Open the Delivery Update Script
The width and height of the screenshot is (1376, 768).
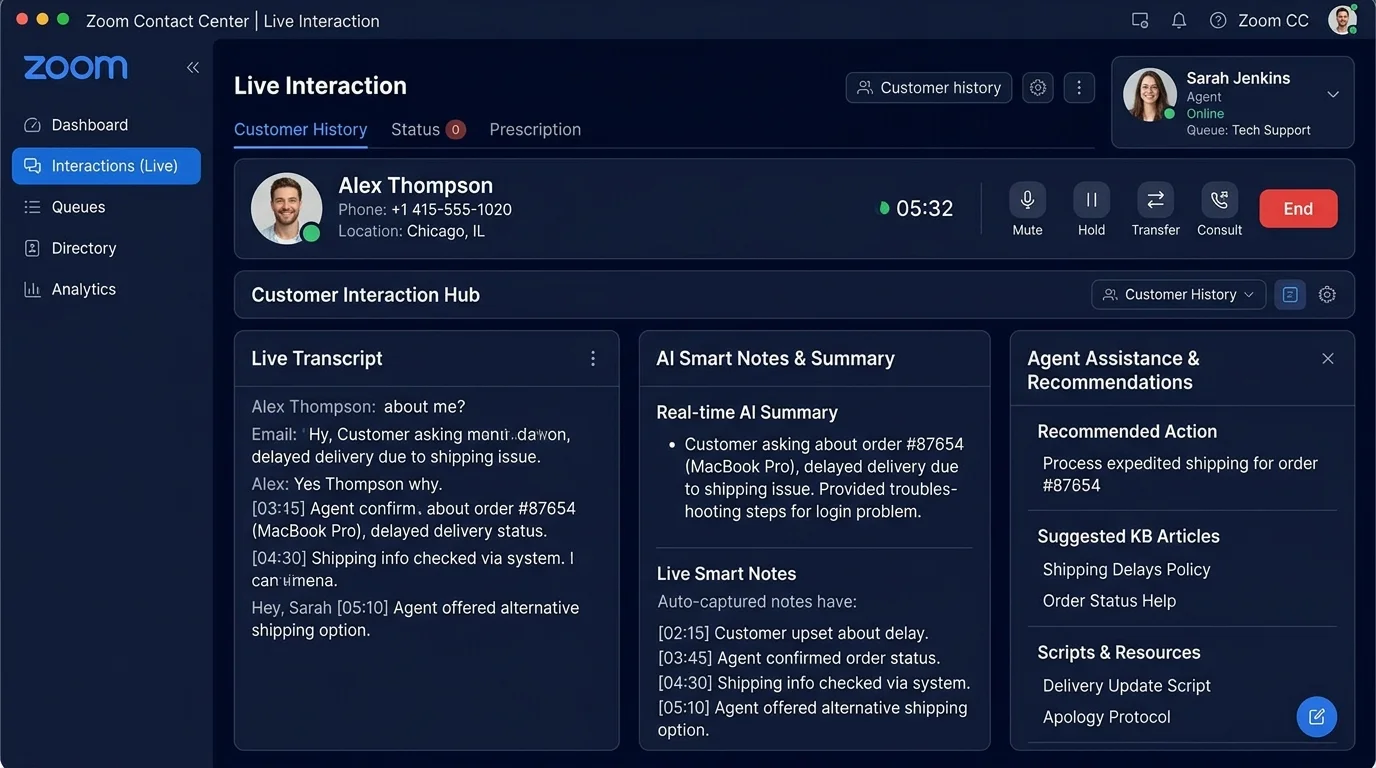pos(1126,686)
